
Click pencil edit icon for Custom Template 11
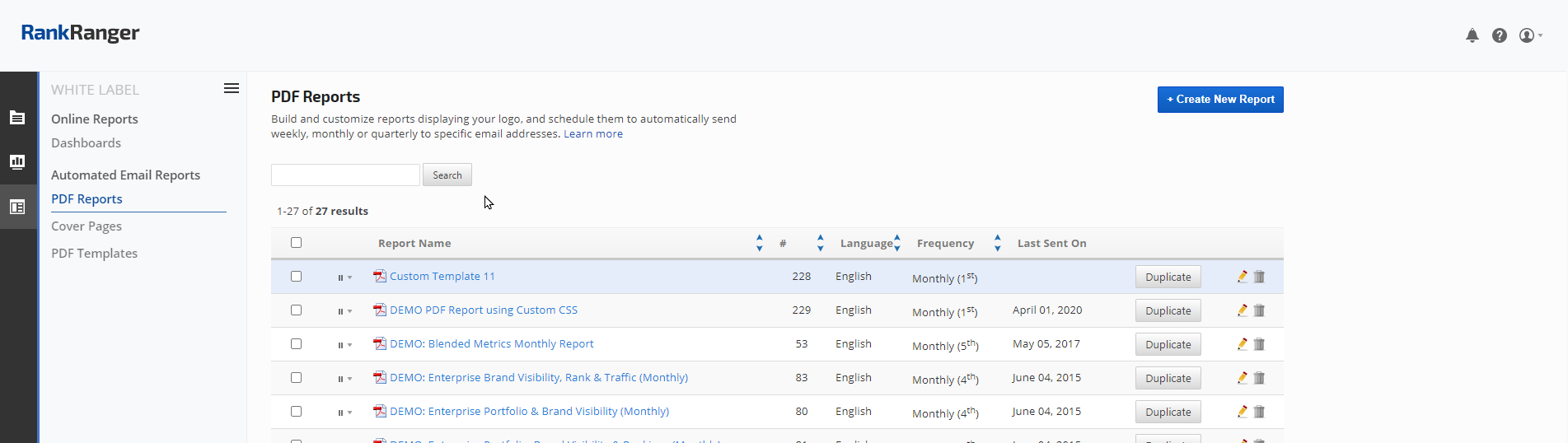(1242, 277)
